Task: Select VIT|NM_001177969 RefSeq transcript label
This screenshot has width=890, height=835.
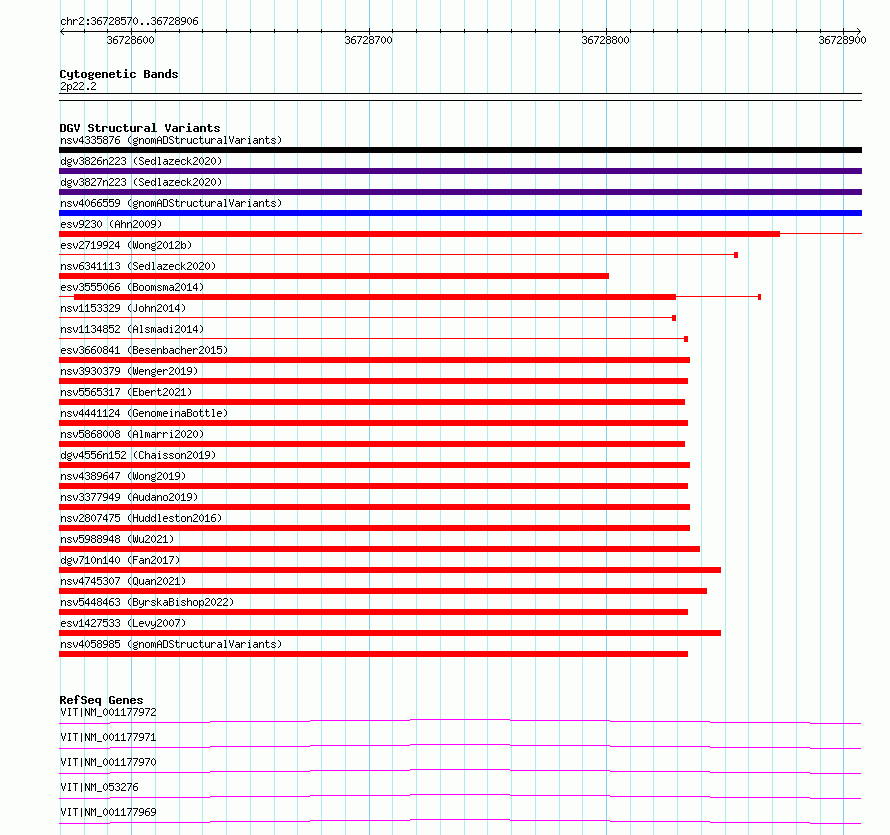Action: [x=108, y=812]
